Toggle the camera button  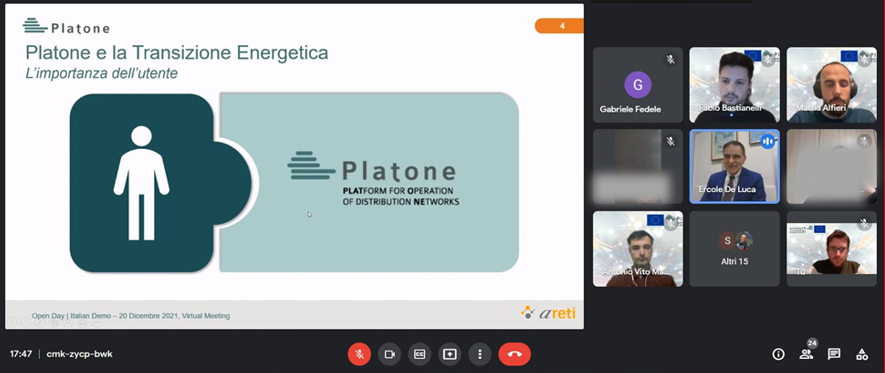pos(389,354)
